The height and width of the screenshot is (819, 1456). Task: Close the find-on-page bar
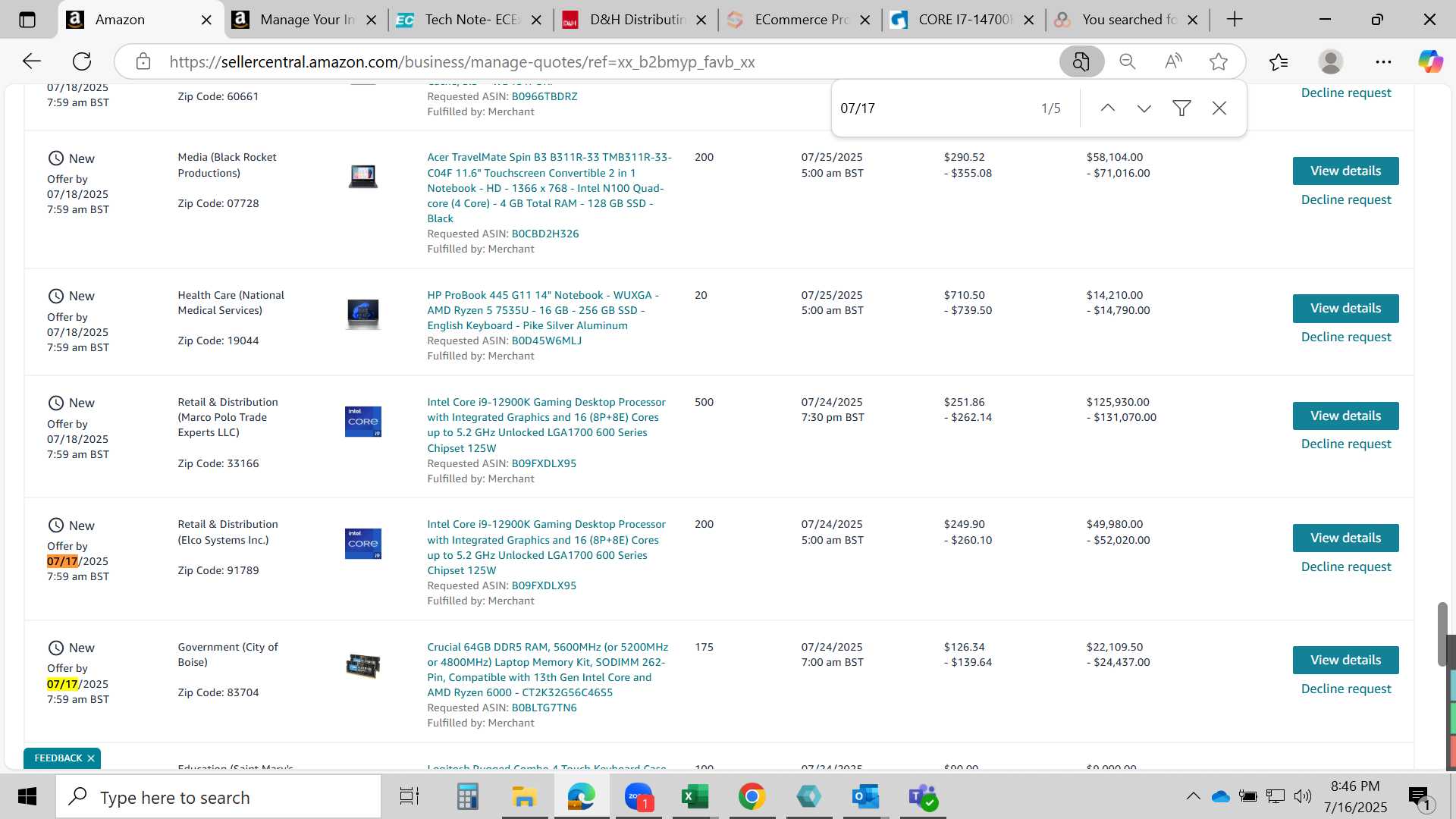1219,108
